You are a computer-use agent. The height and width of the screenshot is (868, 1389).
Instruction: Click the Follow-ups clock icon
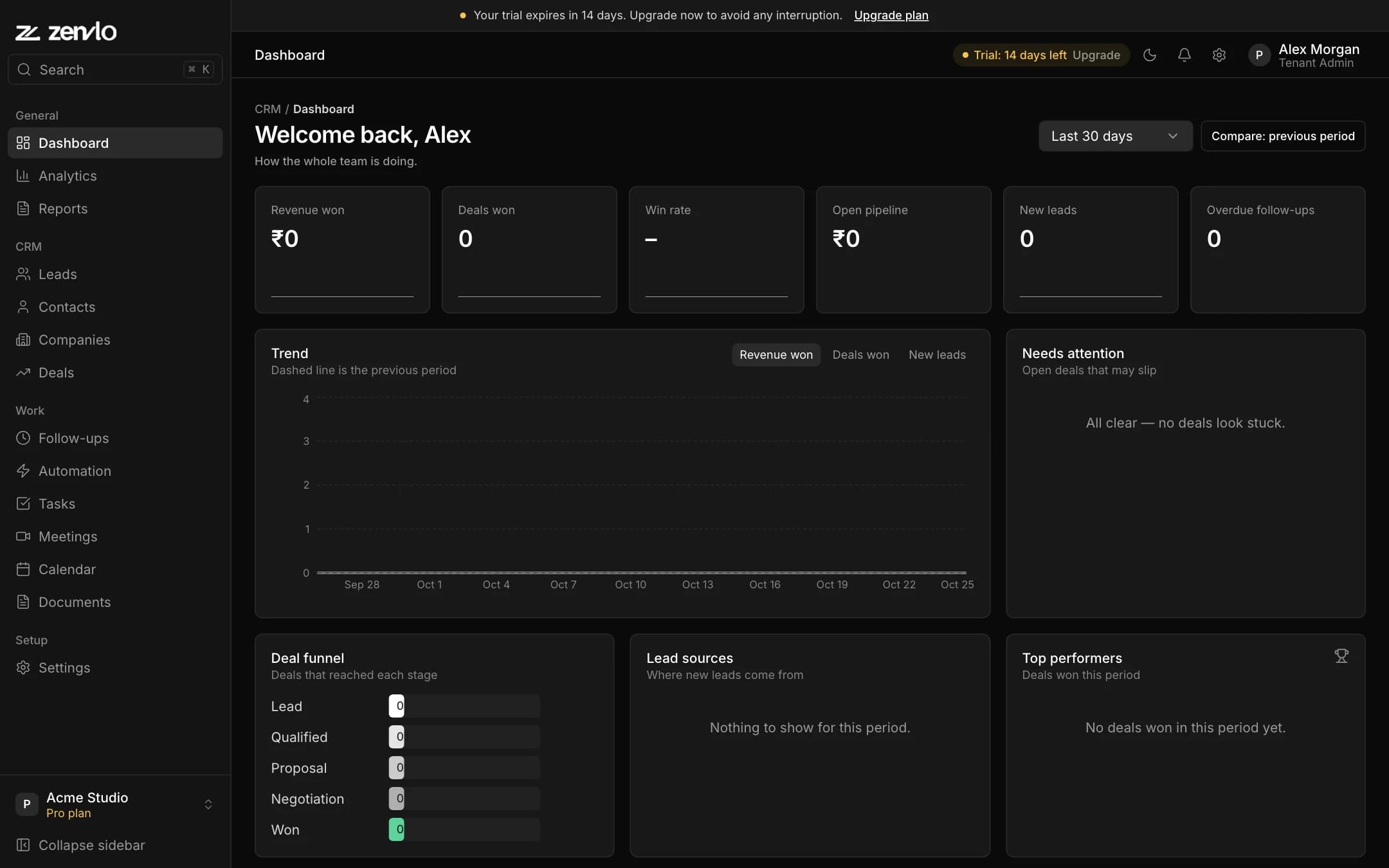pos(23,438)
